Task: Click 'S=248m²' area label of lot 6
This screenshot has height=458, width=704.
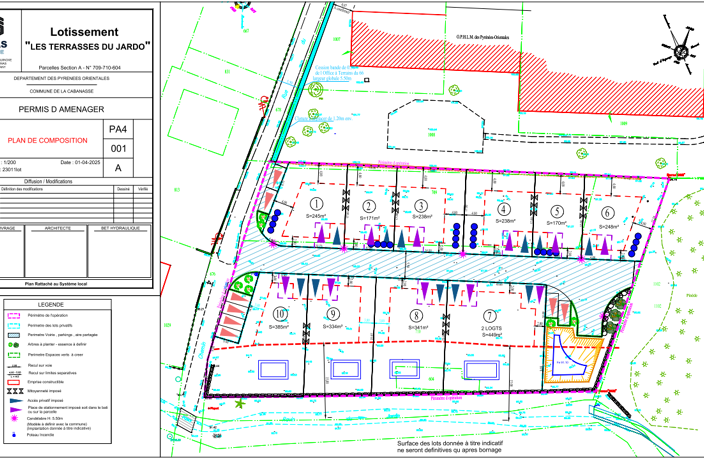Action: [609, 227]
